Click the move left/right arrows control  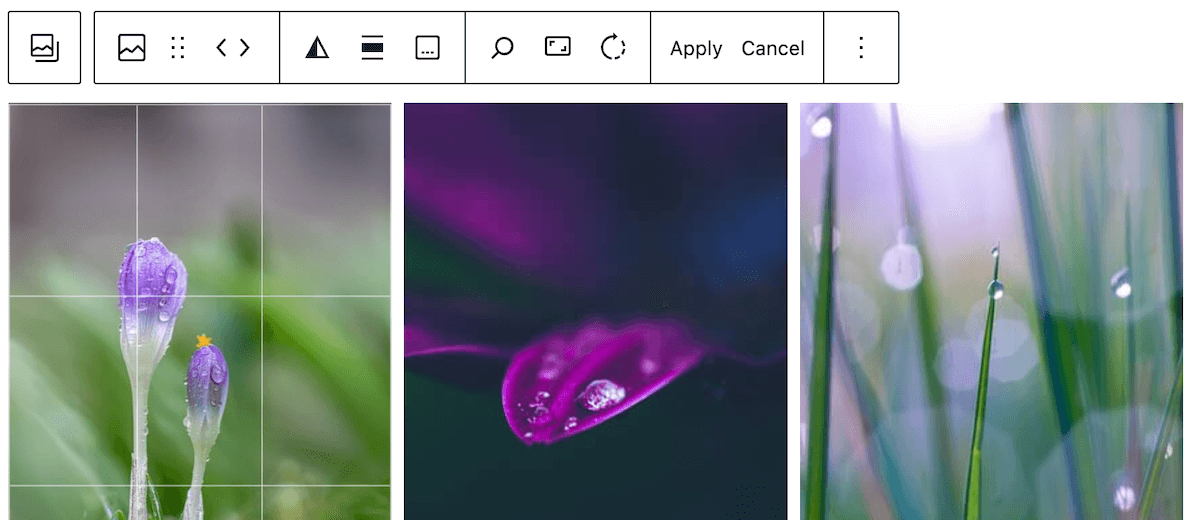(233, 48)
